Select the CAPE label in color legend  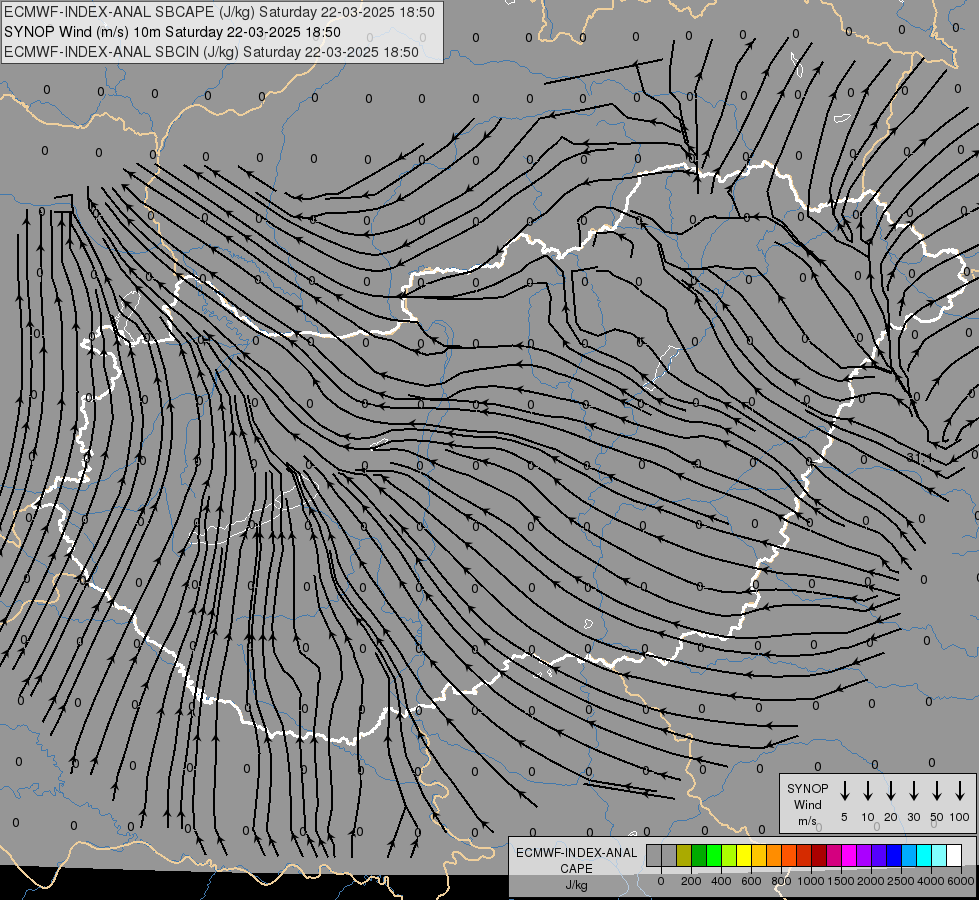[576, 869]
